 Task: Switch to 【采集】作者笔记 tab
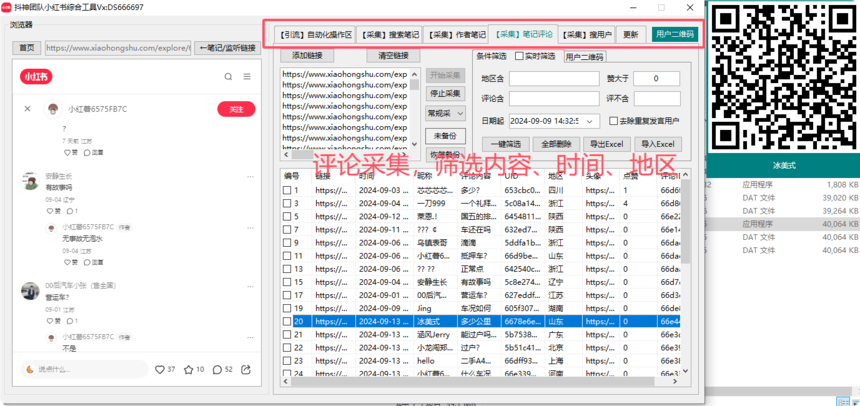tap(455, 35)
